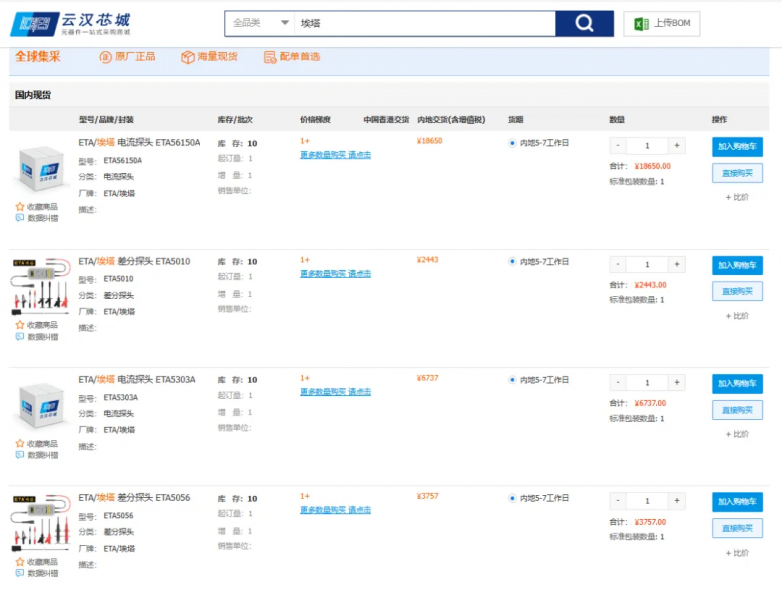
Task: Click 数据纠错 icon for ETA5010
Action: click(x=20, y=336)
